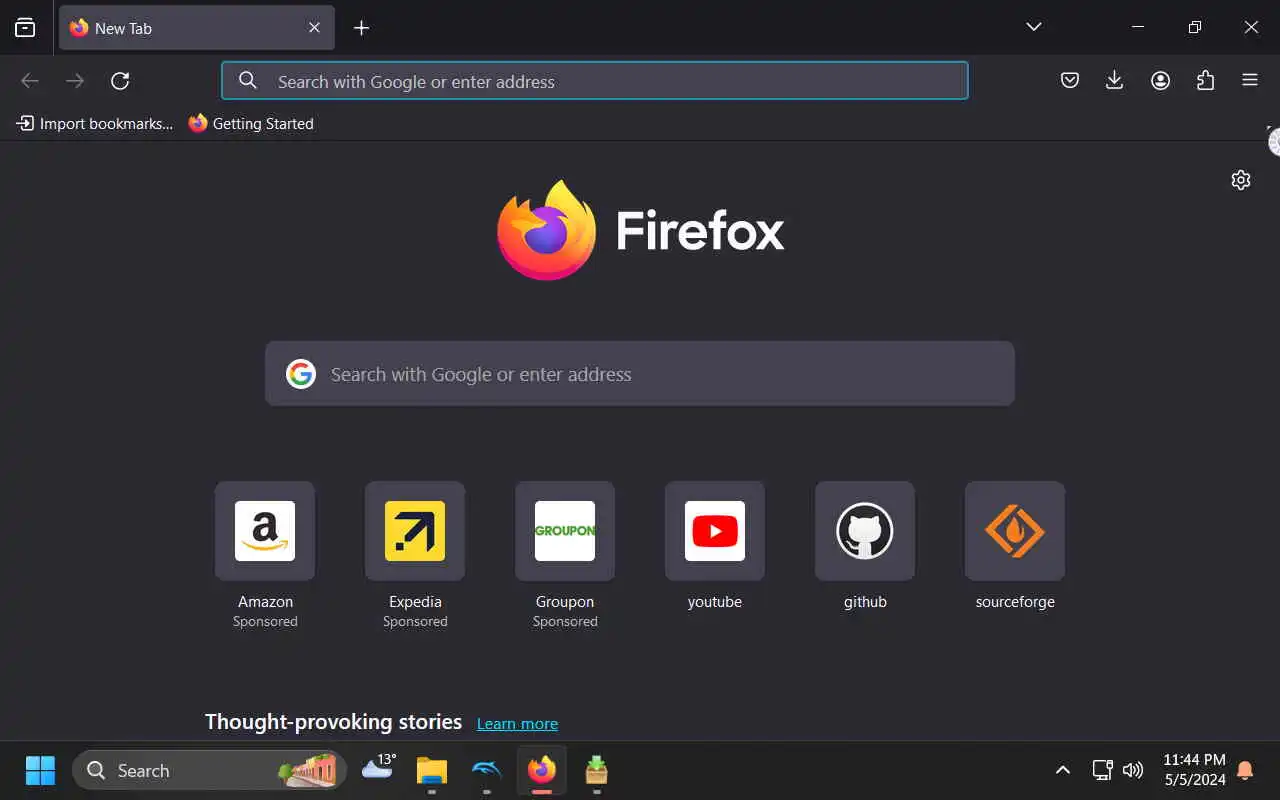Image resolution: width=1280 pixels, height=800 pixels.
Task: Open a new tab with plus button
Action: 362,28
